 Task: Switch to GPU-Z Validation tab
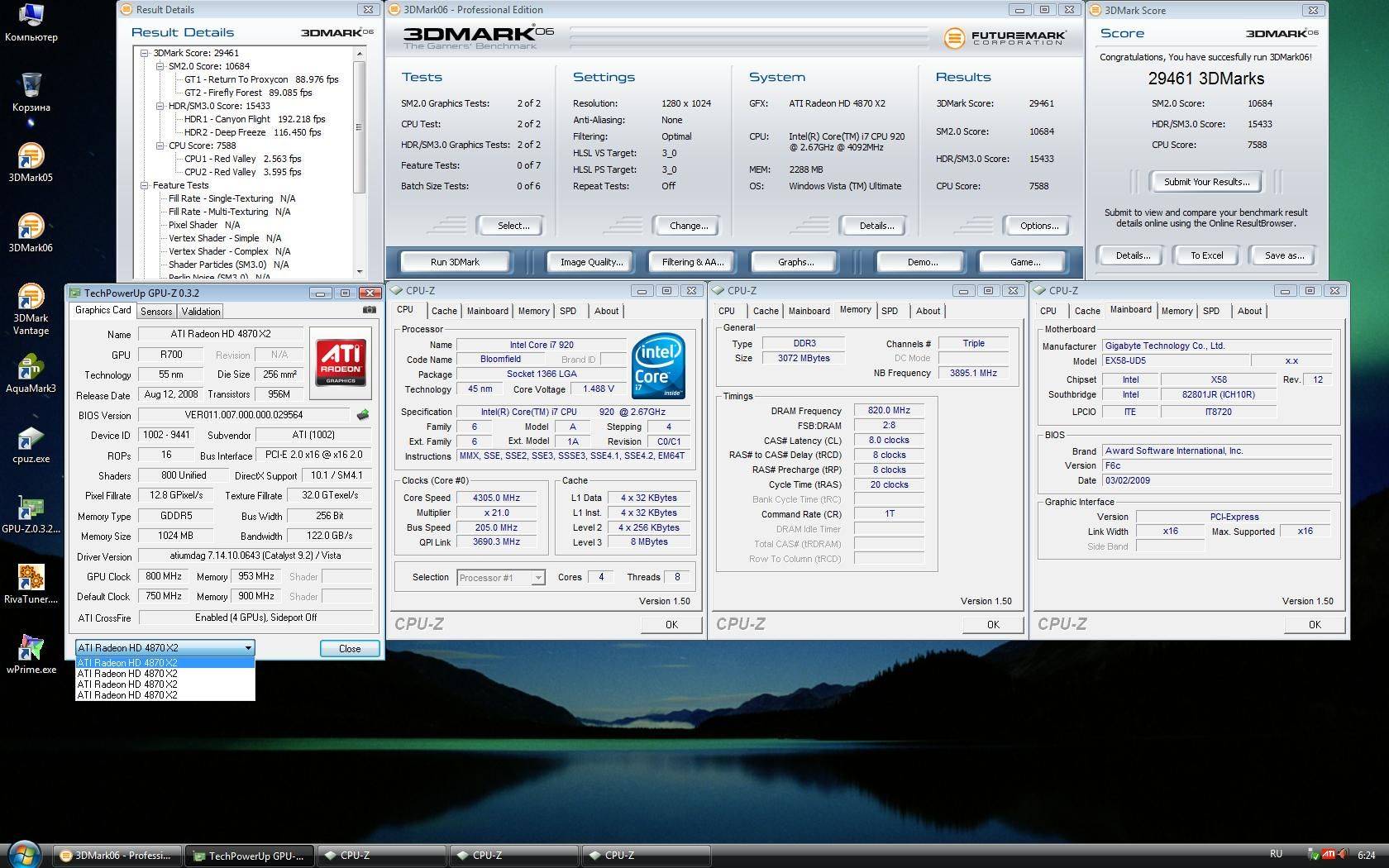[201, 312]
